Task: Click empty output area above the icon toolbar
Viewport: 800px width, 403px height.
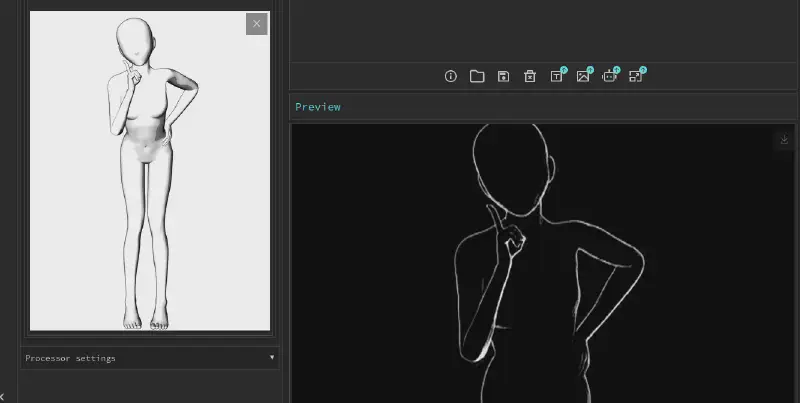Action: click(545, 30)
